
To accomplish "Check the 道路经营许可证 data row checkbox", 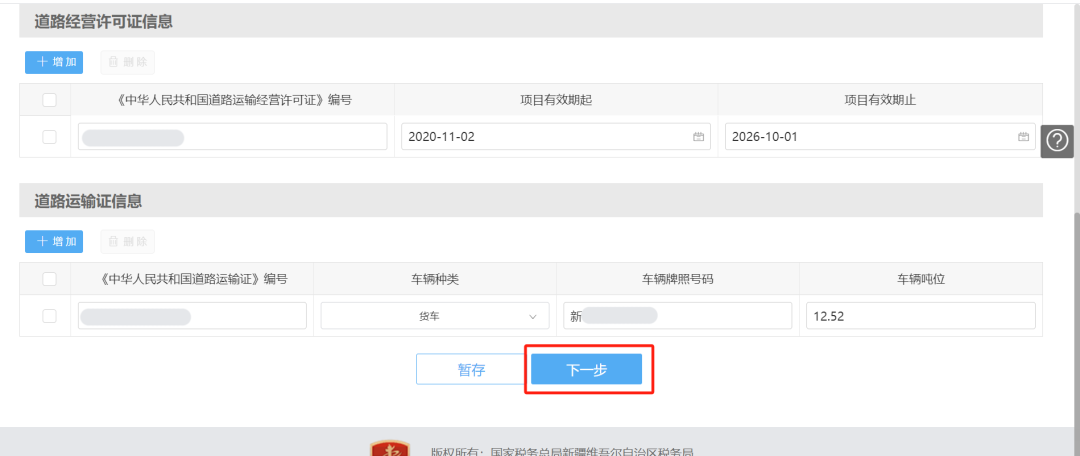I will click(x=49, y=137).
